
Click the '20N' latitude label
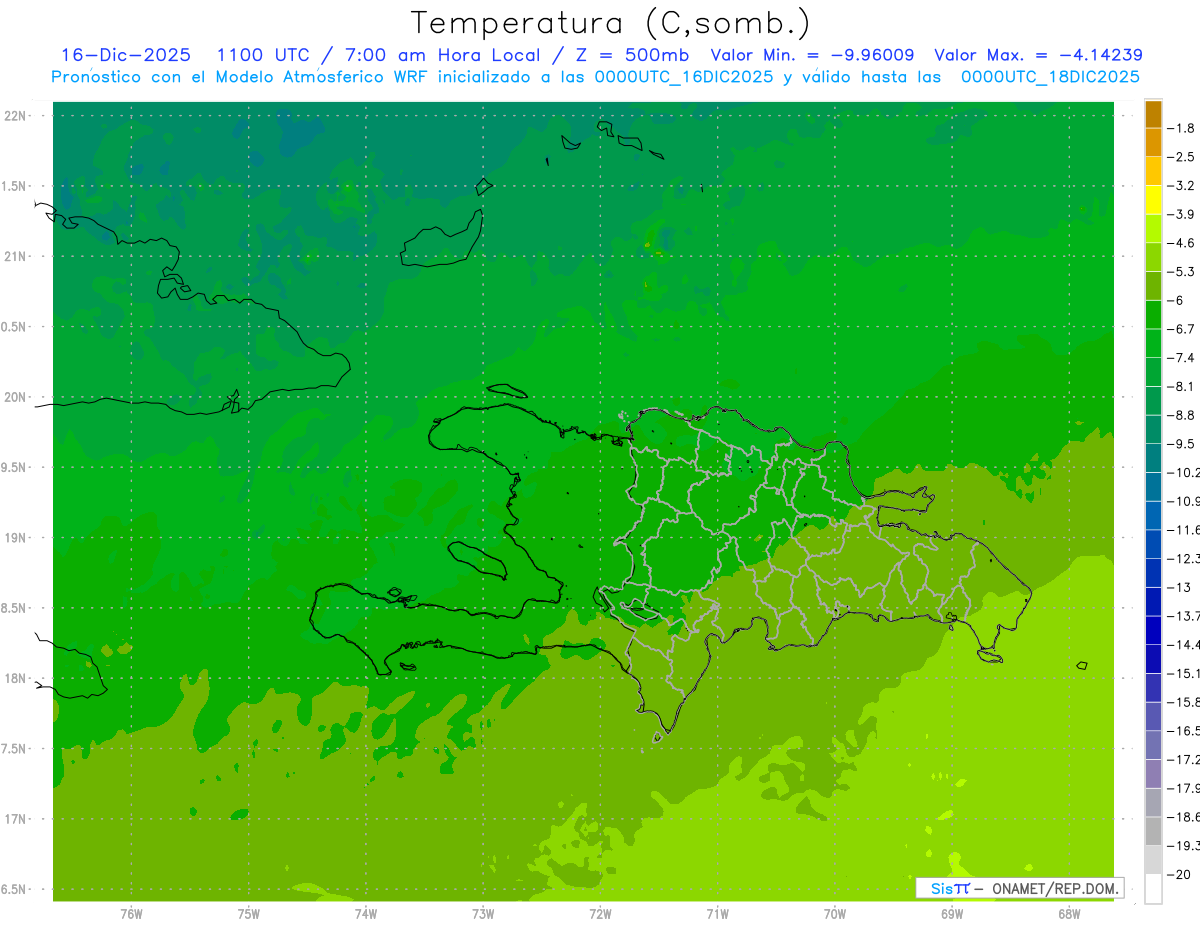pos(16,397)
